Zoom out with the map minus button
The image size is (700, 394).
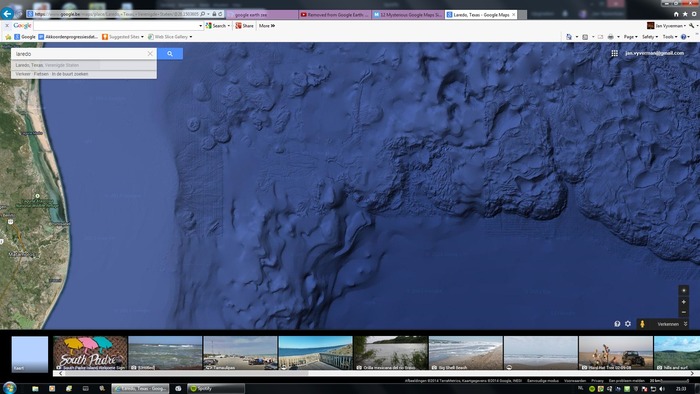tap(683, 312)
